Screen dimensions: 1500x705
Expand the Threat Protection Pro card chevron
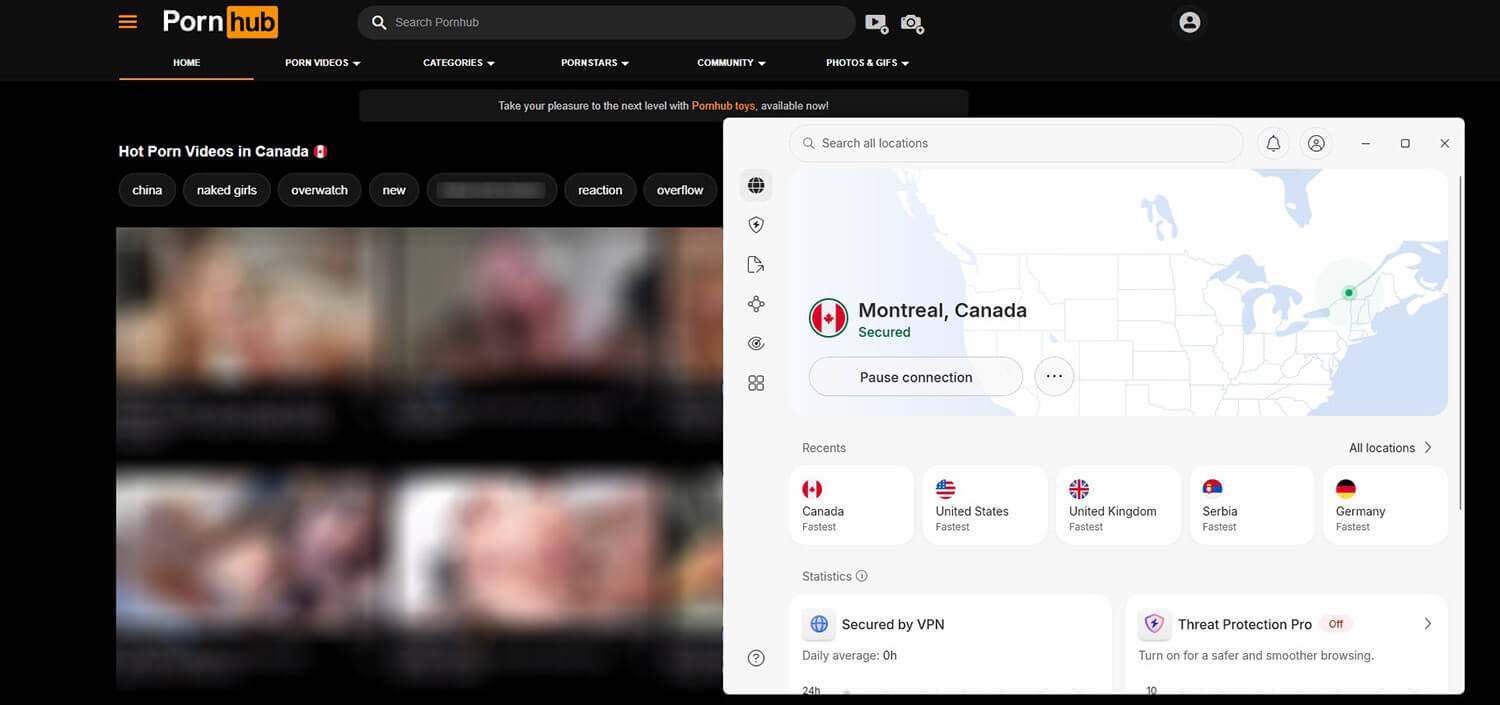coord(1427,624)
